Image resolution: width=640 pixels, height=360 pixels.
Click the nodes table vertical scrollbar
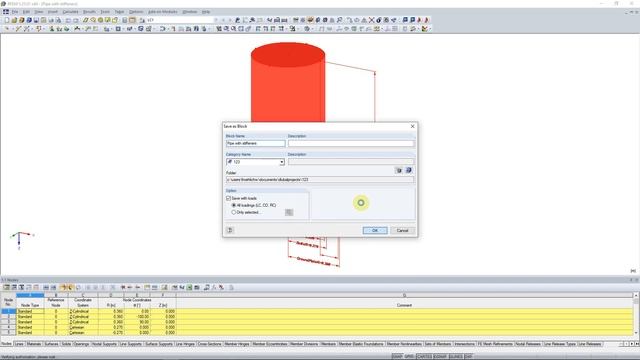(636, 314)
